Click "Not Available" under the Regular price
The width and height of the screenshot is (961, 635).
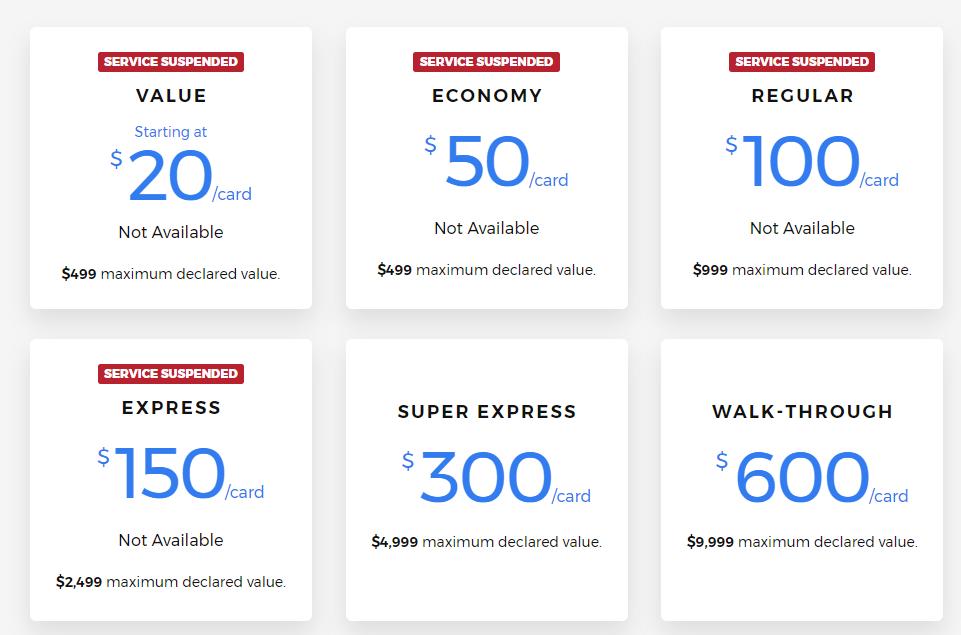802,228
